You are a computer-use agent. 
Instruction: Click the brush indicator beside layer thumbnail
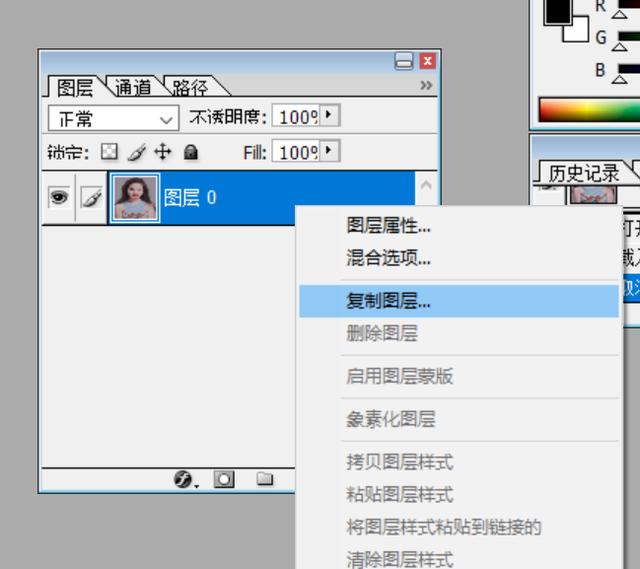pos(91,198)
